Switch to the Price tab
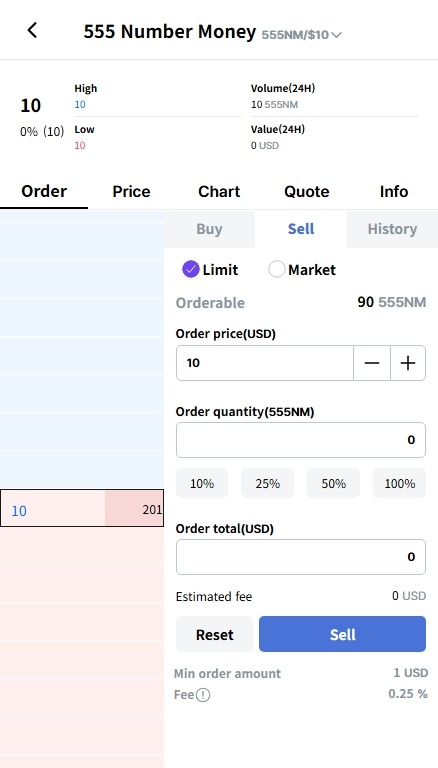 131,191
